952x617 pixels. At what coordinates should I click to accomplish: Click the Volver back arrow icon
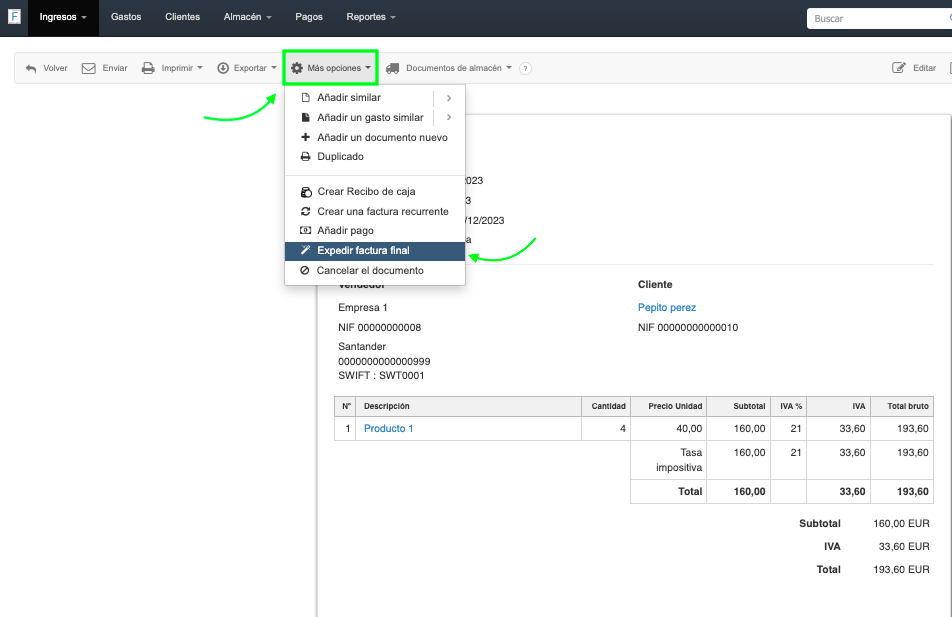[31, 69]
